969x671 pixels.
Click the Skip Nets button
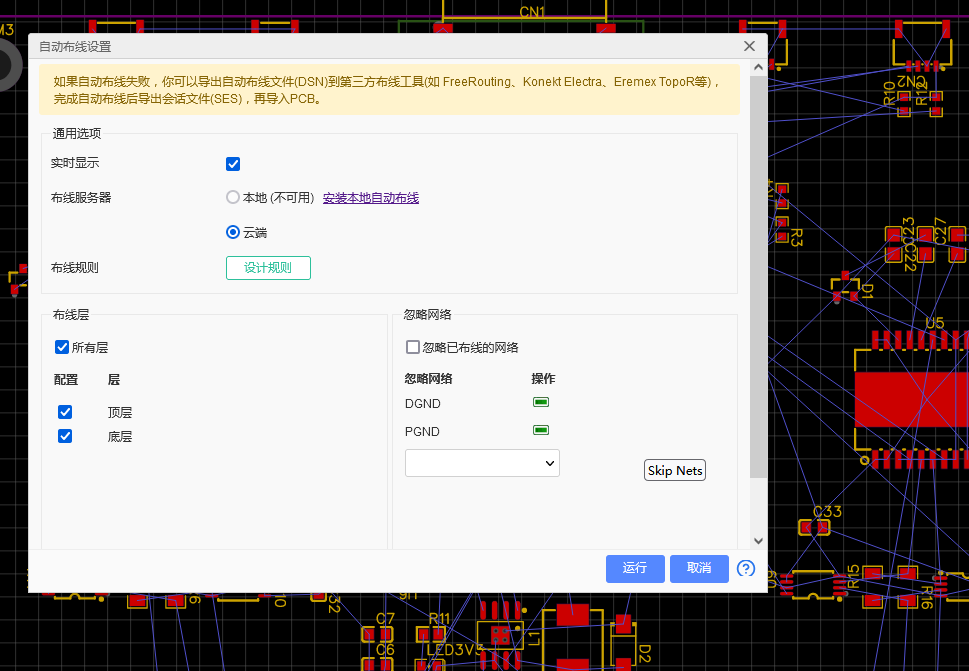[675, 470]
